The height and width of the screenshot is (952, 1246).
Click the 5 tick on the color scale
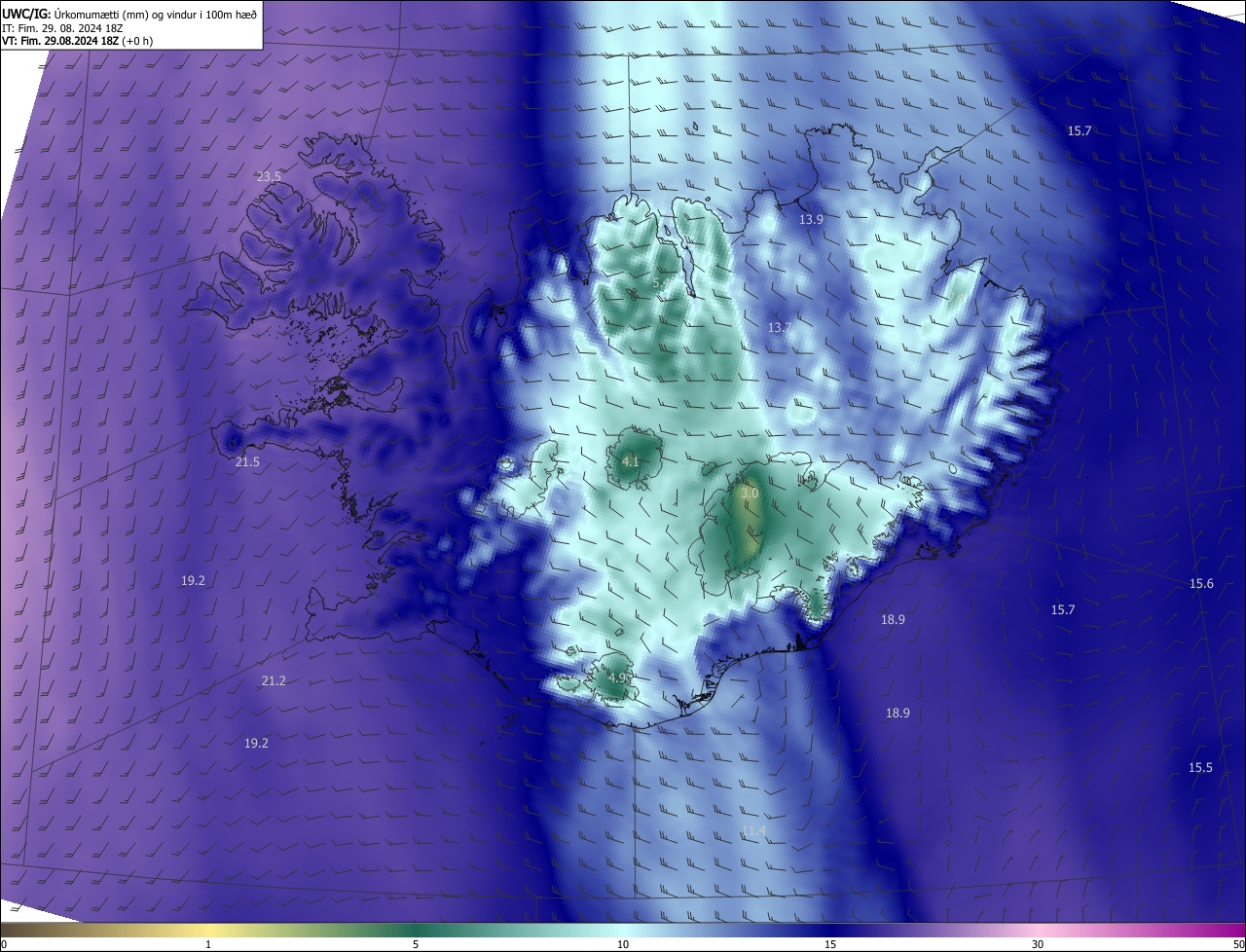(416, 944)
